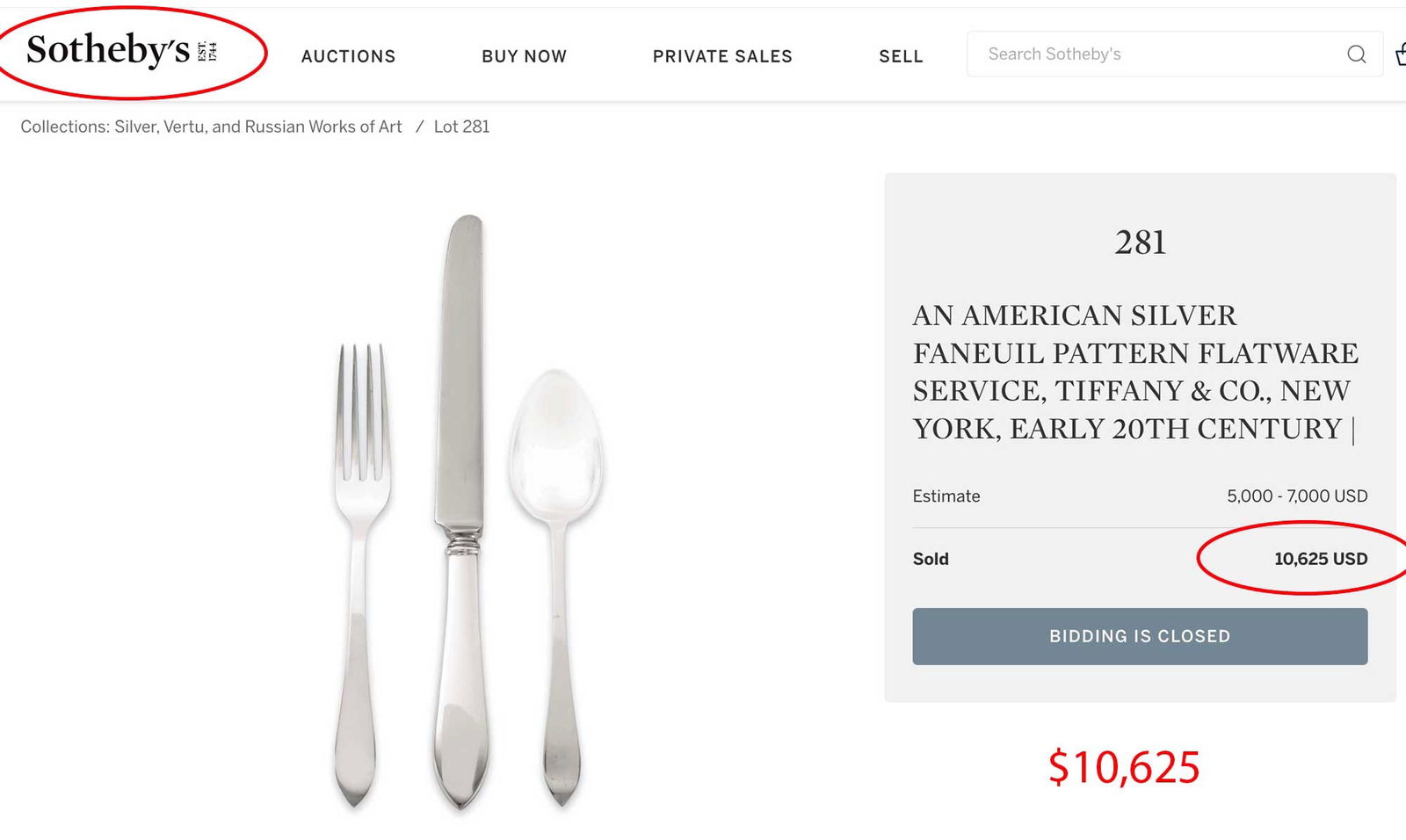This screenshot has width=1406, height=840.
Task: Click the knife in the product photo
Action: 460,510
